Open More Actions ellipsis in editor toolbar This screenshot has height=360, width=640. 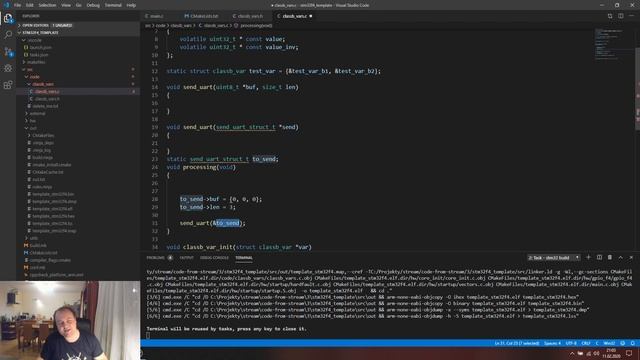631,16
